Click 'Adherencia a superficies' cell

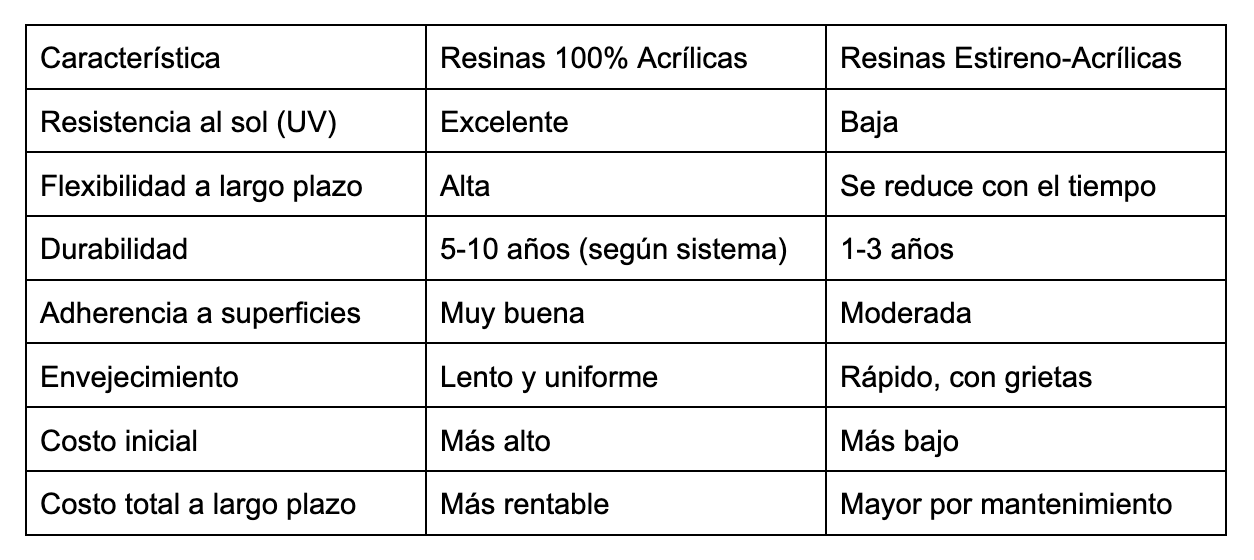226,312
